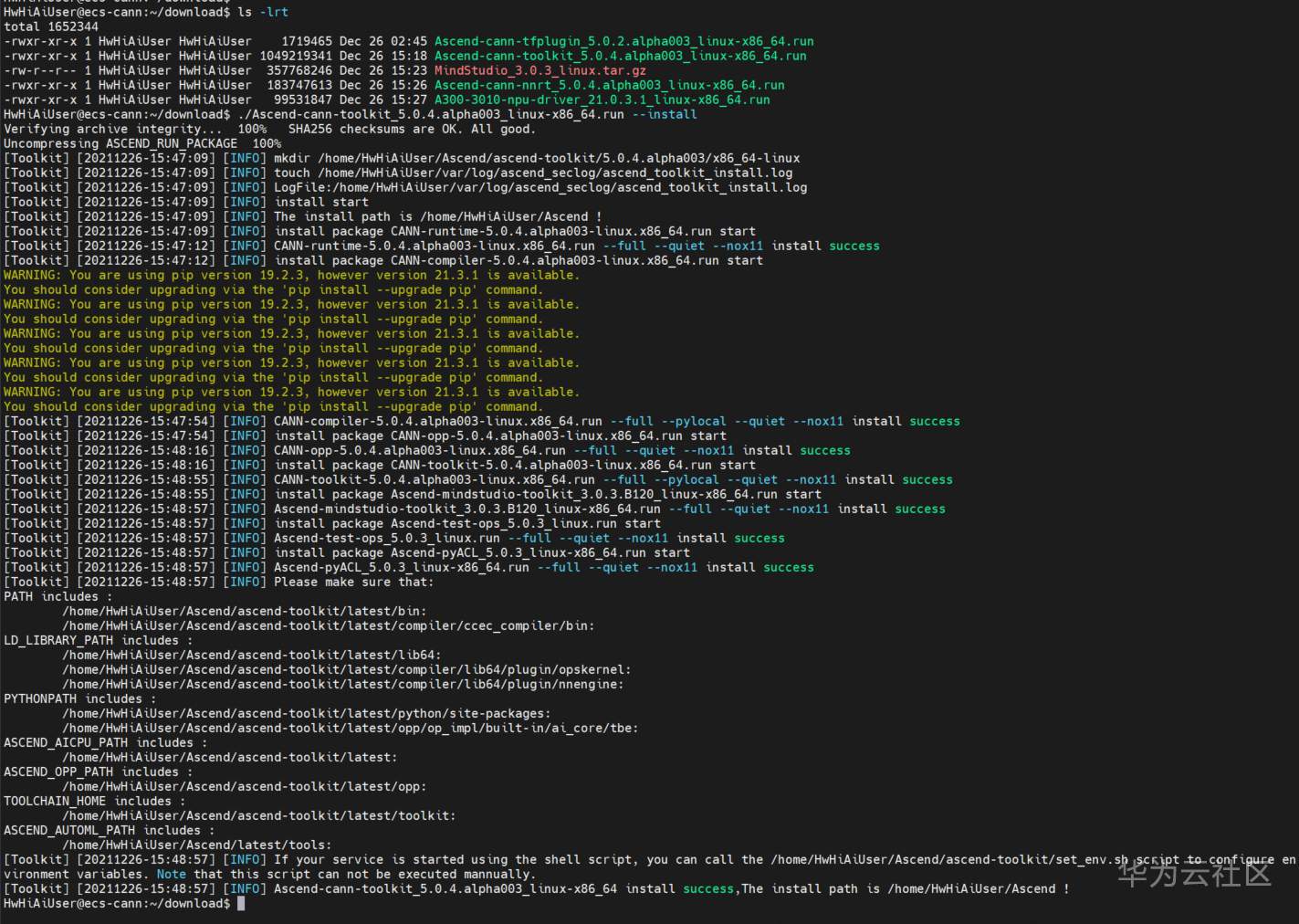Screen dimensions: 1299x924
Task: Click the file size 1049219341
Action: pyautogui.click(x=296, y=56)
